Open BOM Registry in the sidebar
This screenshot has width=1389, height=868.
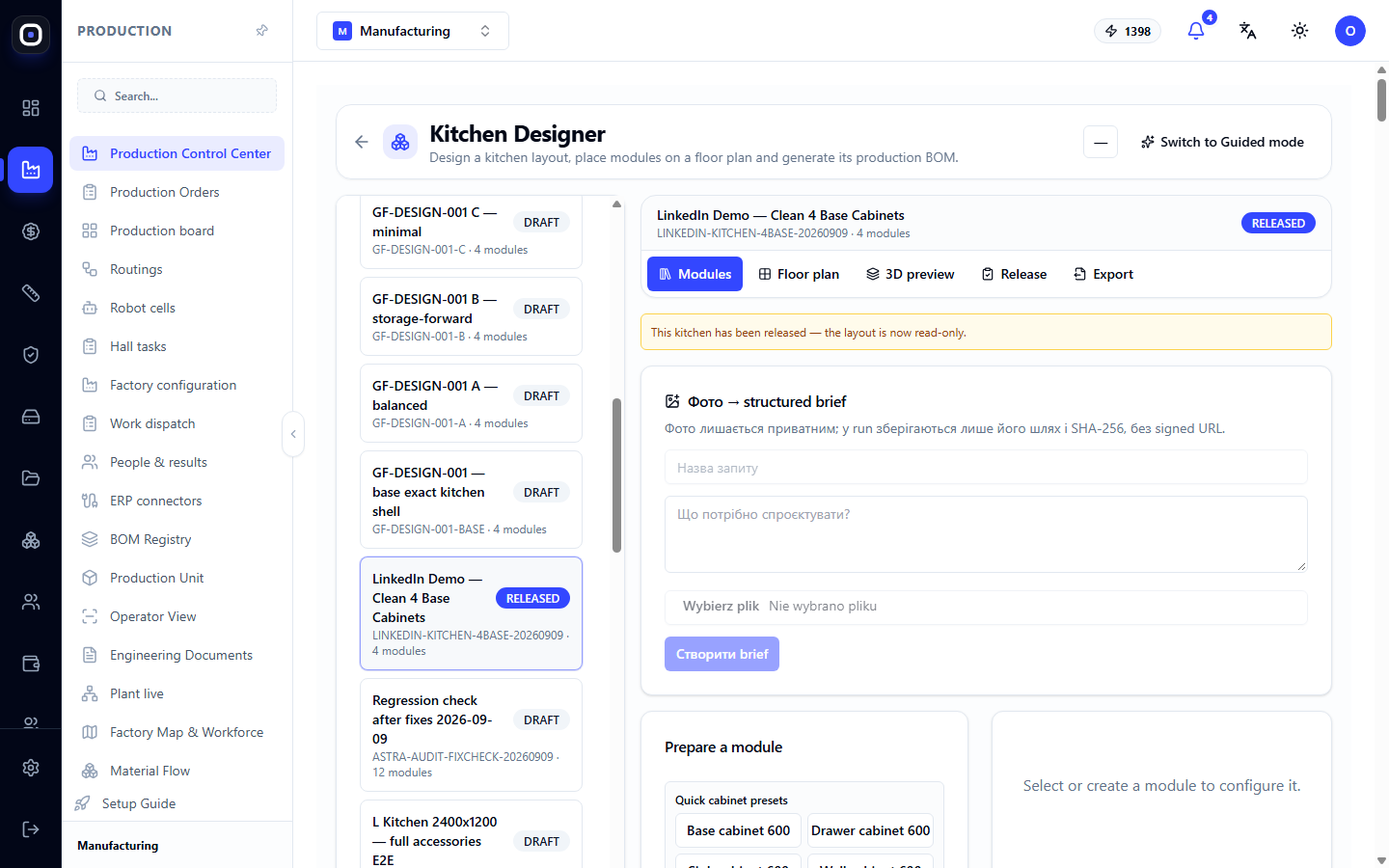(177, 539)
